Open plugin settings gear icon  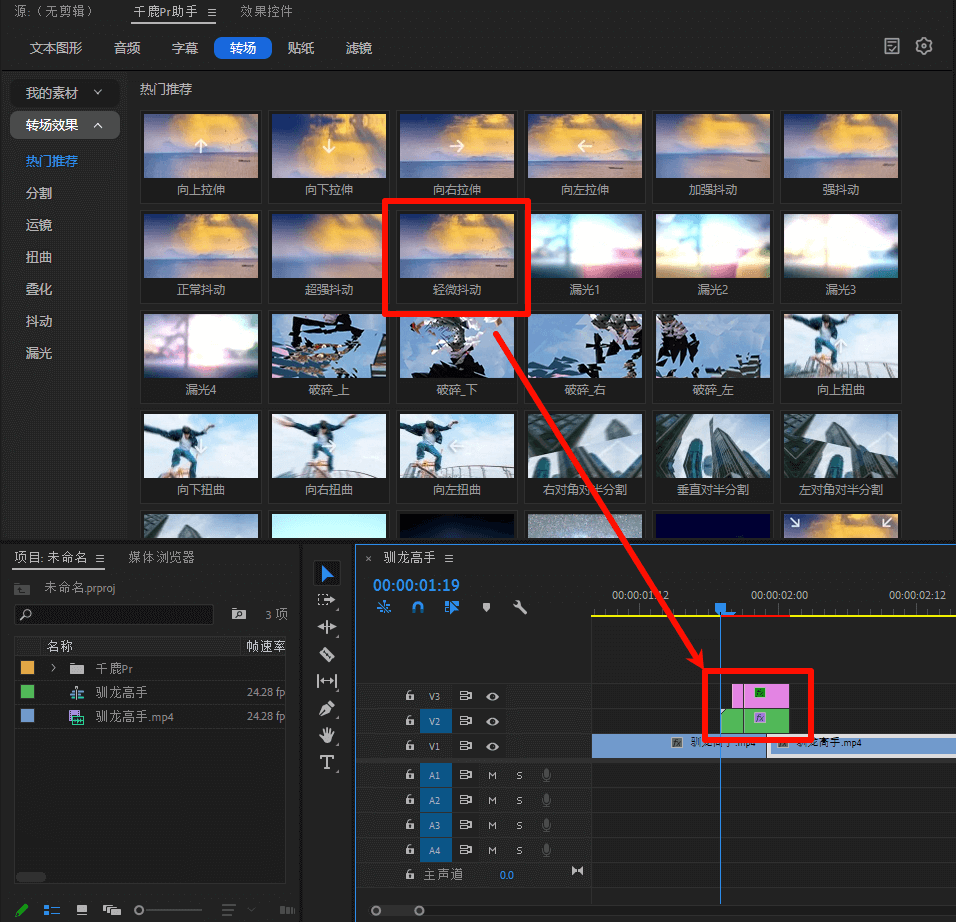tap(924, 47)
